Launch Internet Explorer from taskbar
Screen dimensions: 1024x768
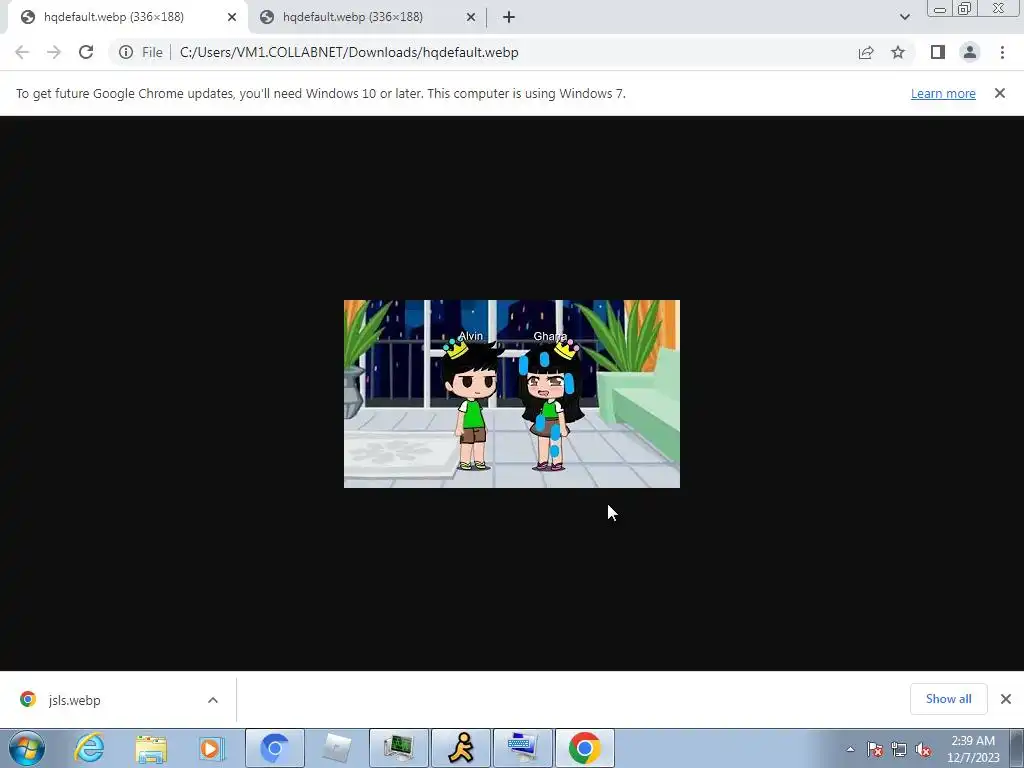click(89, 748)
